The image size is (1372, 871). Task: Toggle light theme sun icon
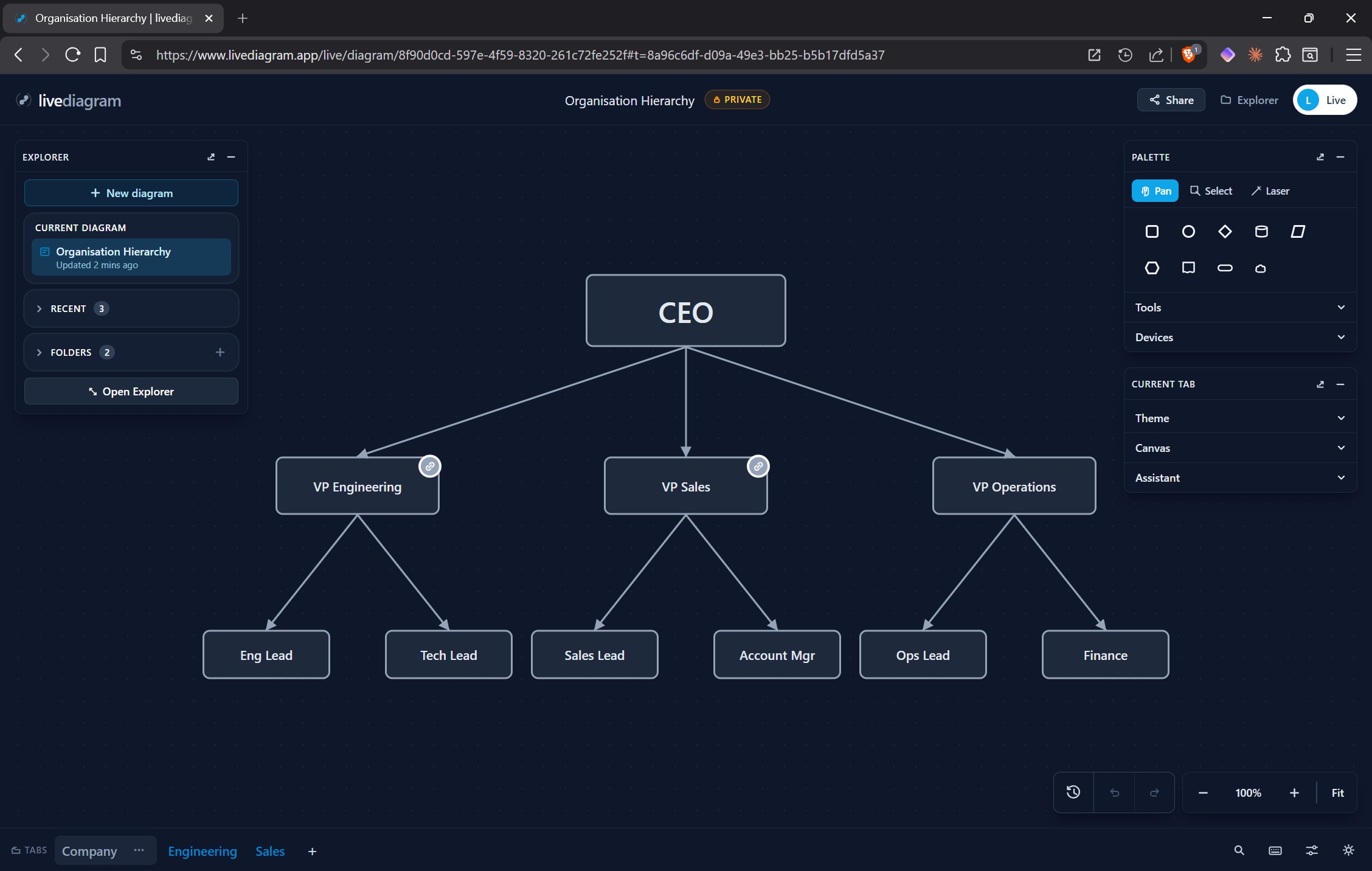tap(1348, 850)
